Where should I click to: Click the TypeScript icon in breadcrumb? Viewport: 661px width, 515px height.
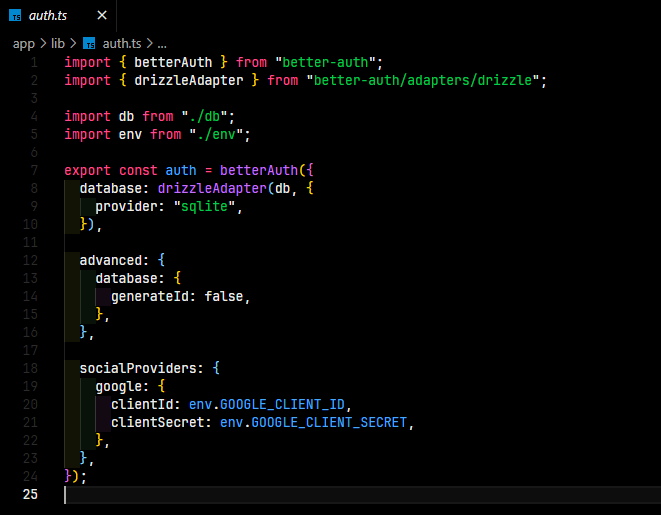tap(89, 43)
